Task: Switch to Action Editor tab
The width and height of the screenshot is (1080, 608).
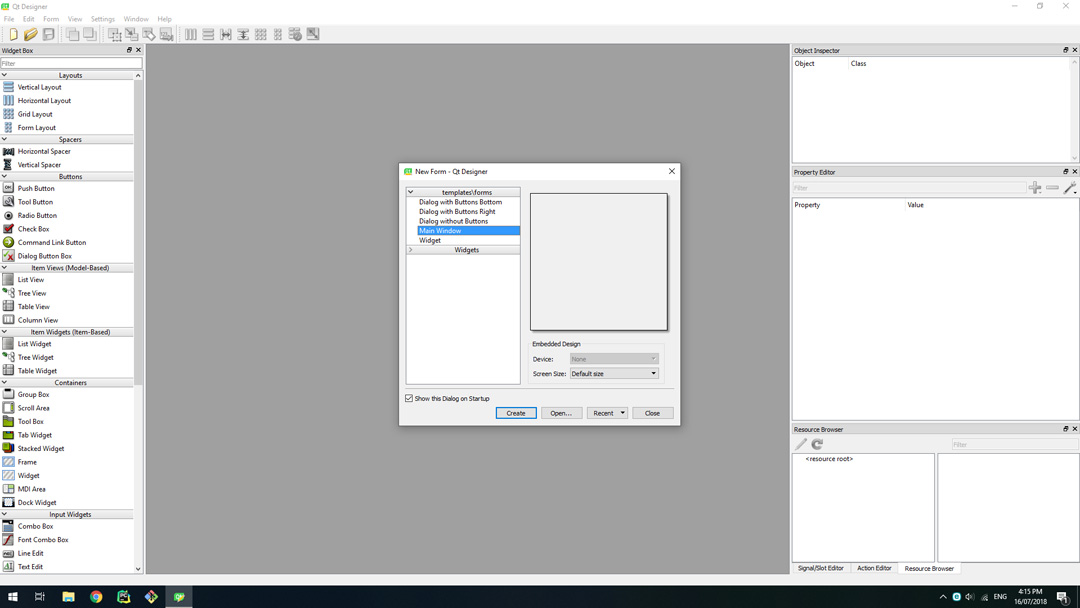Action: point(874,568)
